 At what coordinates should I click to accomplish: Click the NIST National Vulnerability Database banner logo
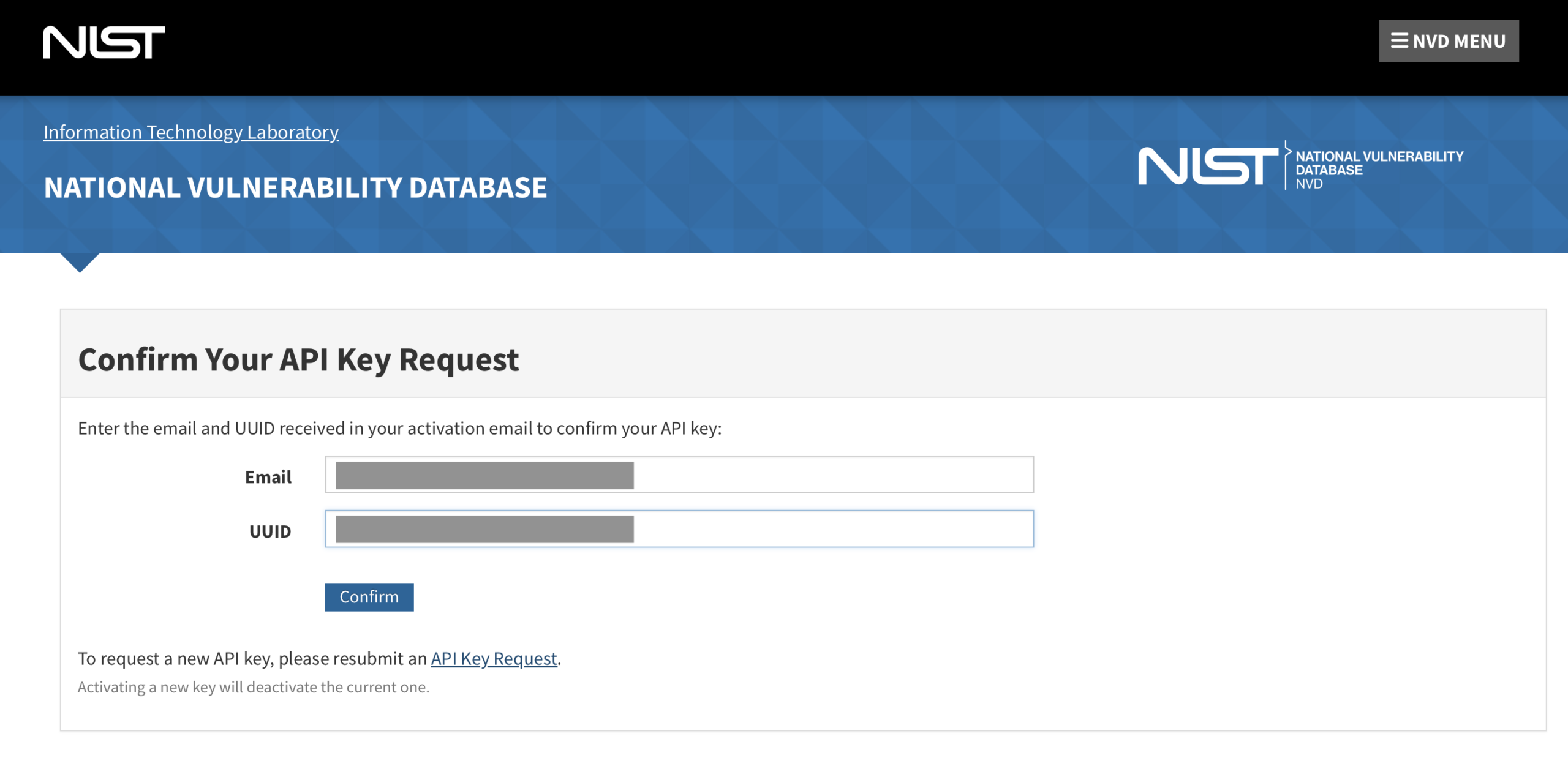[x=1300, y=166]
